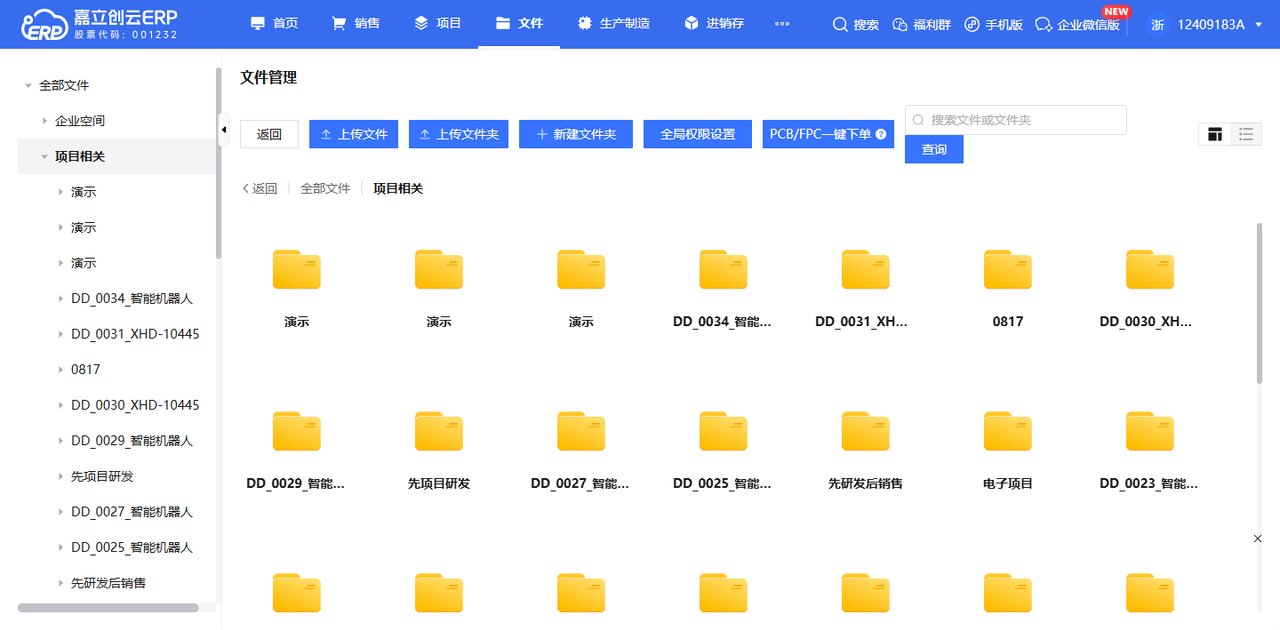Image resolution: width=1280 pixels, height=630 pixels.
Task: Collapse the left sidebar with arrow handle
Action: (x=224, y=130)
